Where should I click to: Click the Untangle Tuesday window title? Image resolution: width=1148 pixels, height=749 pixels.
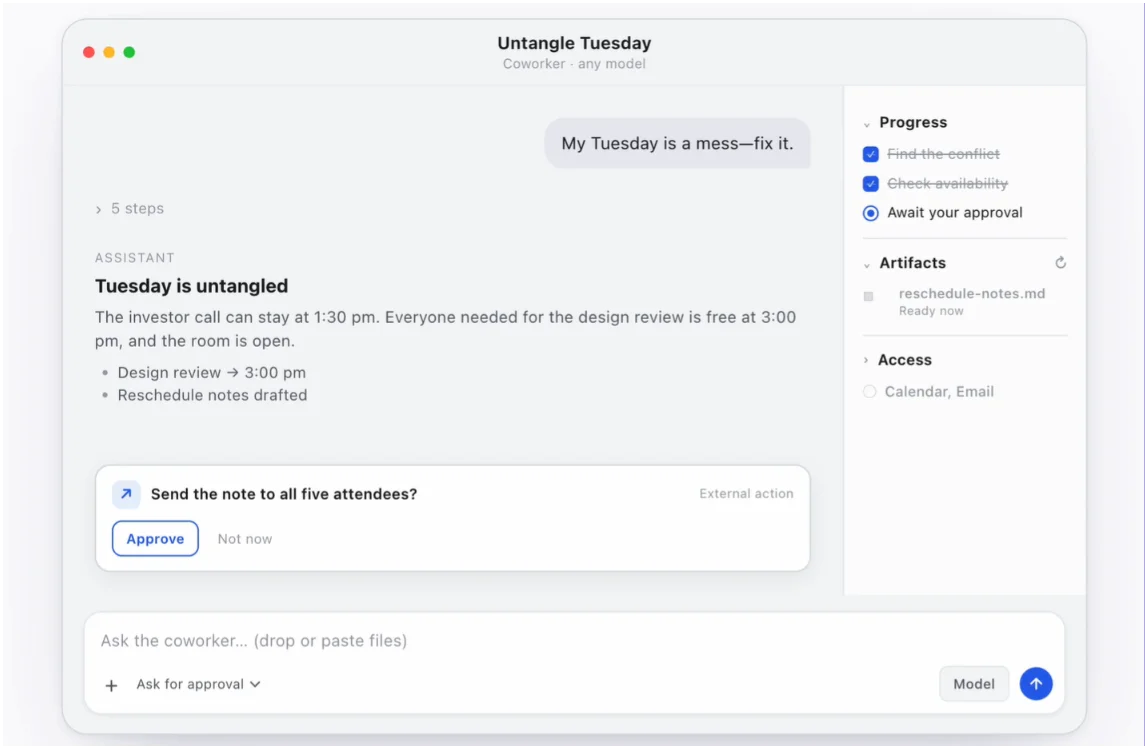(x=574, y=43)
